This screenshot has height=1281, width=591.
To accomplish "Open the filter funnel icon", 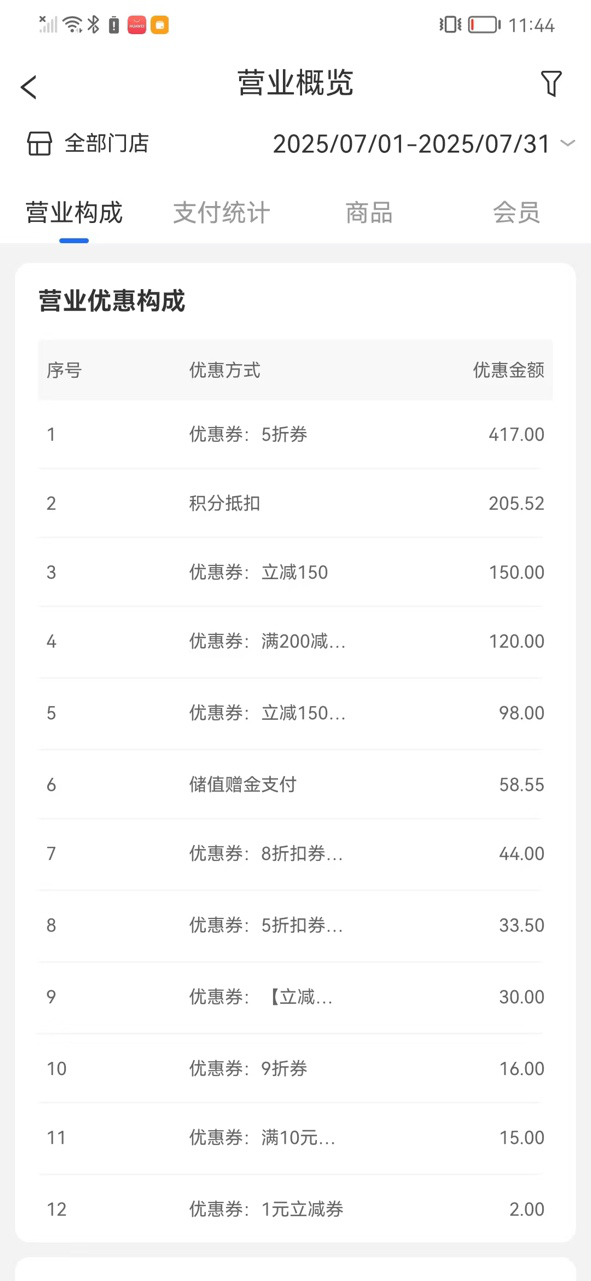I will pyautogui.click(x=551, y=84).
